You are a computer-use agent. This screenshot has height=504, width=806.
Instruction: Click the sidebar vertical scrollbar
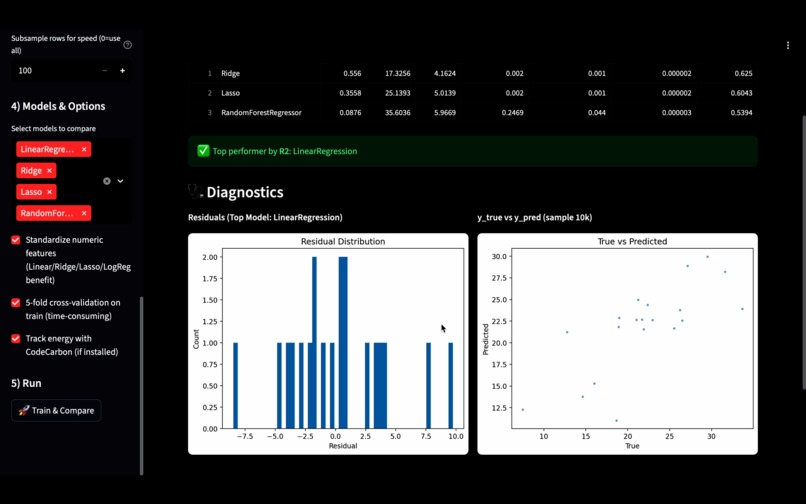tap(142, 386)
